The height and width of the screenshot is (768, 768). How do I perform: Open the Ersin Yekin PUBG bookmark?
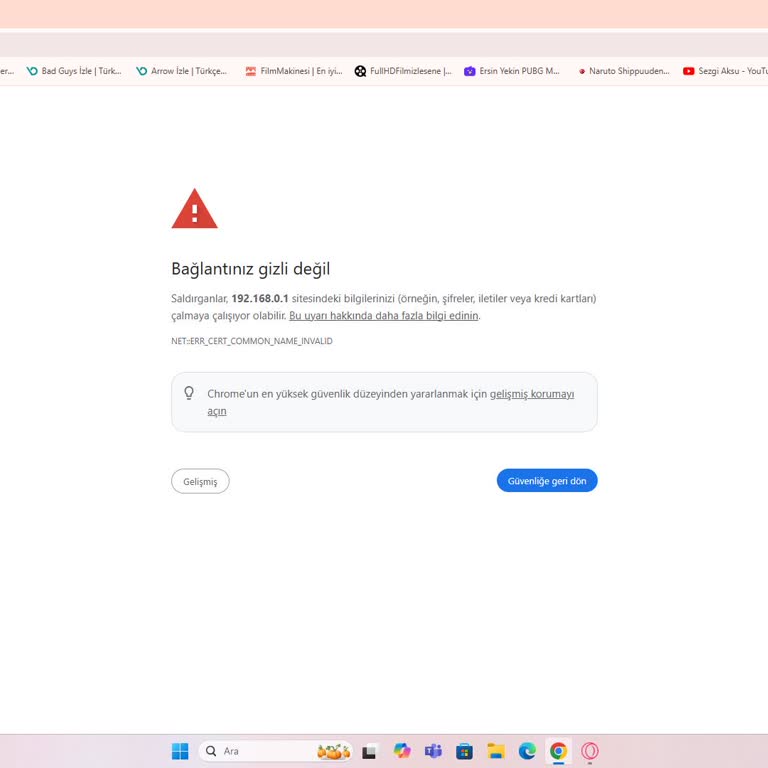point(512,71)
